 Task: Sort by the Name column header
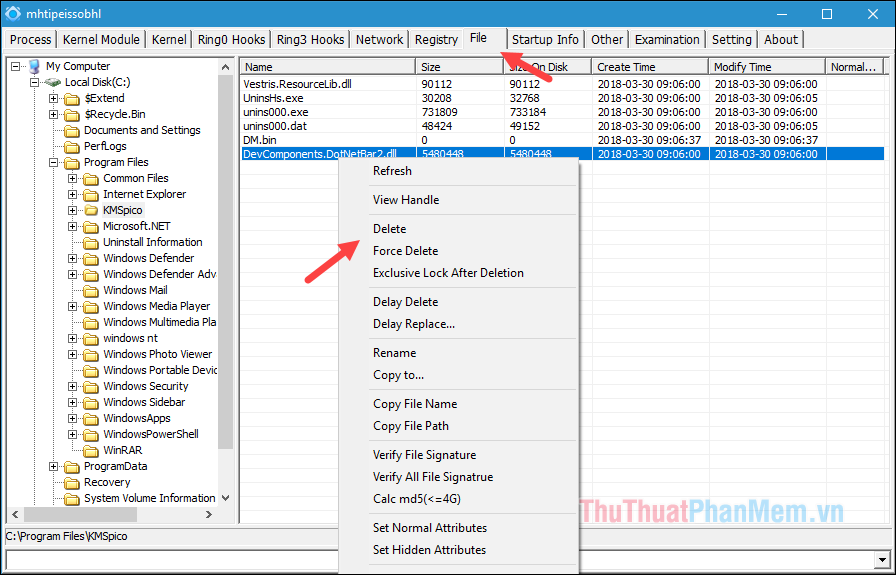(x=328, y=67)
